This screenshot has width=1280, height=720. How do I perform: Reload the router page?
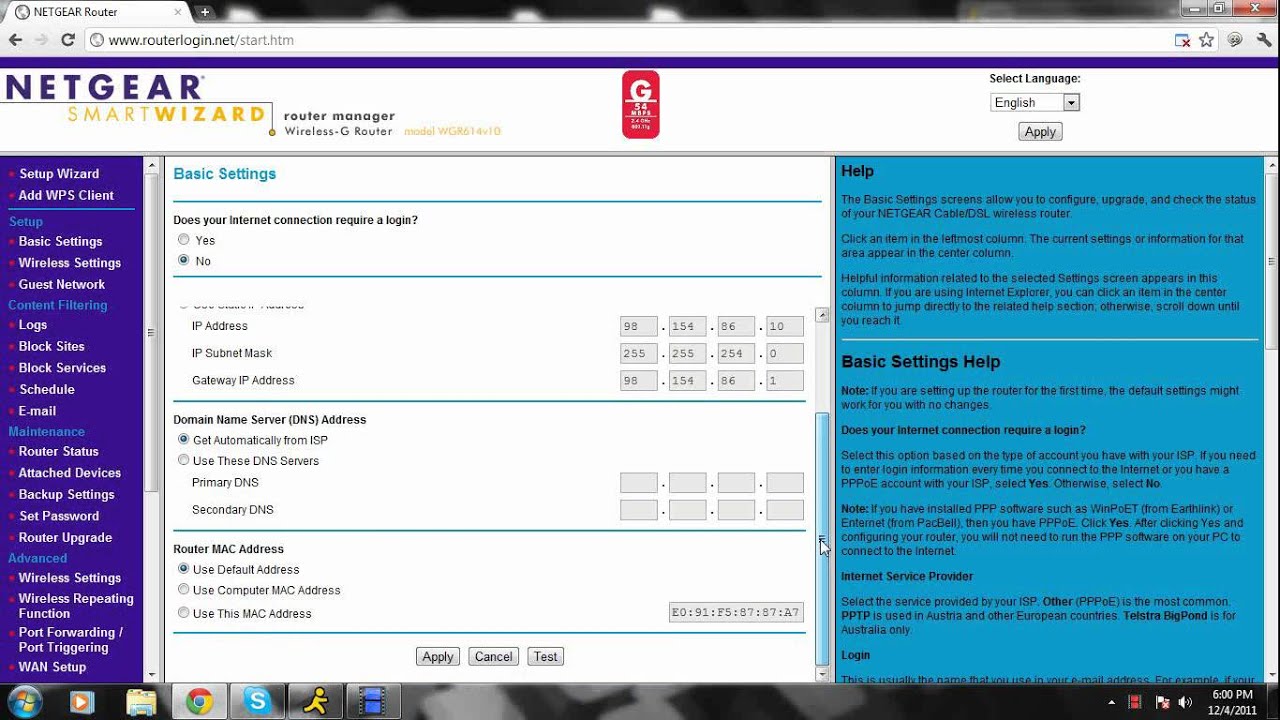(x=68, y=40)
